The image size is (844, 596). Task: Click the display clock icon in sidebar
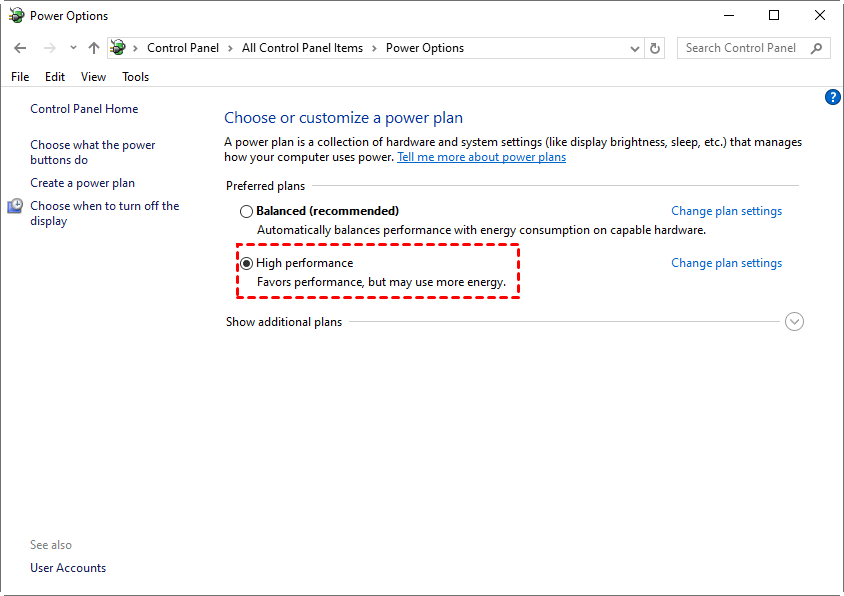pos(15,206)
